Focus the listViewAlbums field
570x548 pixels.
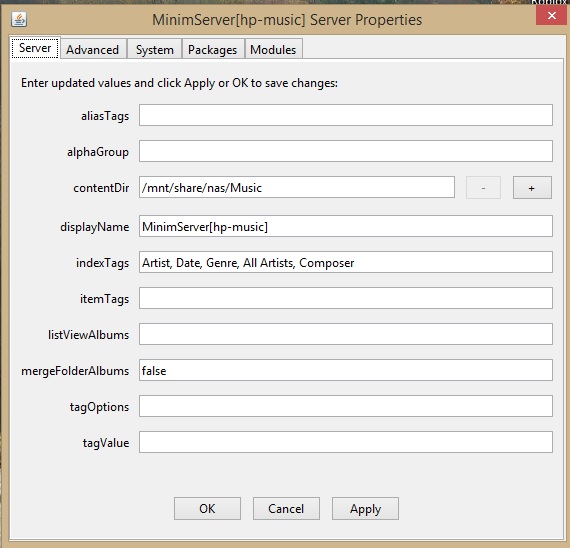click(x=346, y=334)
